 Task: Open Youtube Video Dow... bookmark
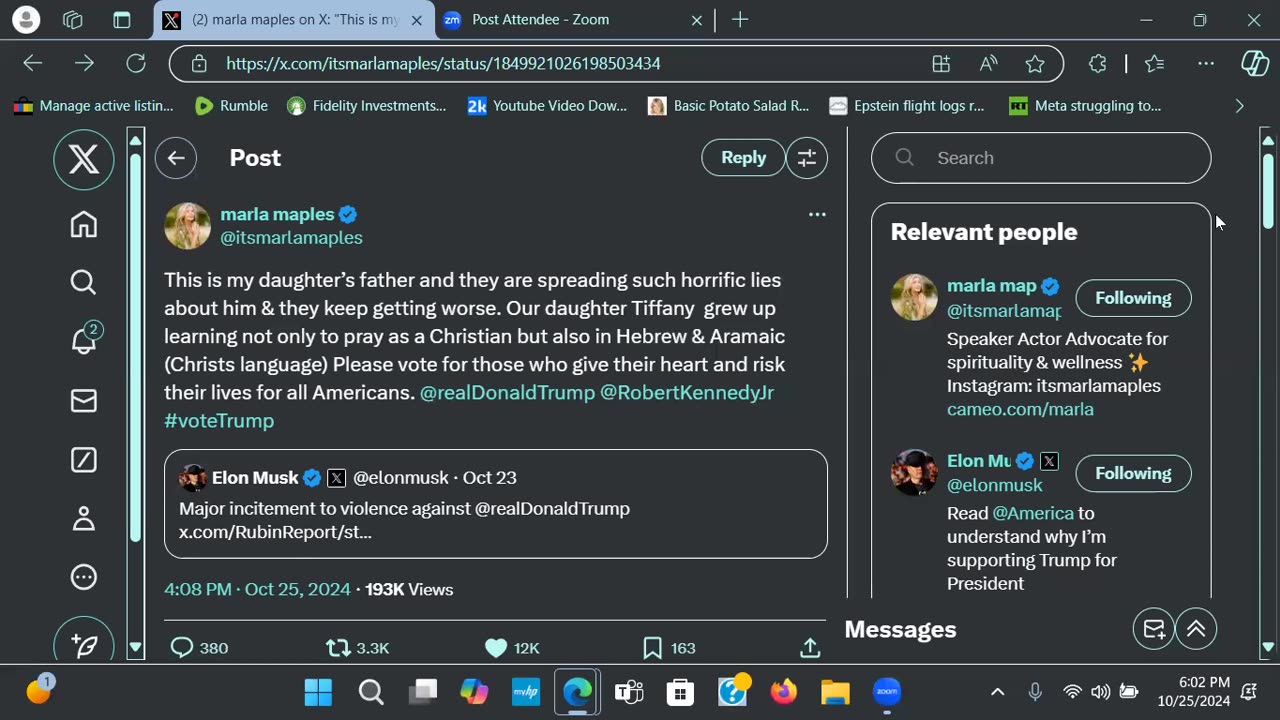pyautogui.click(x=548, y=106)
